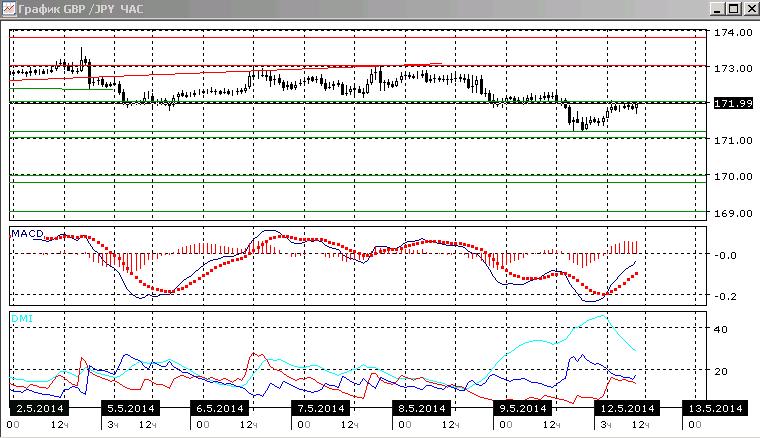
Task: Click the DMI cyan line peak above 40
Action: click(x=602, y=316)
